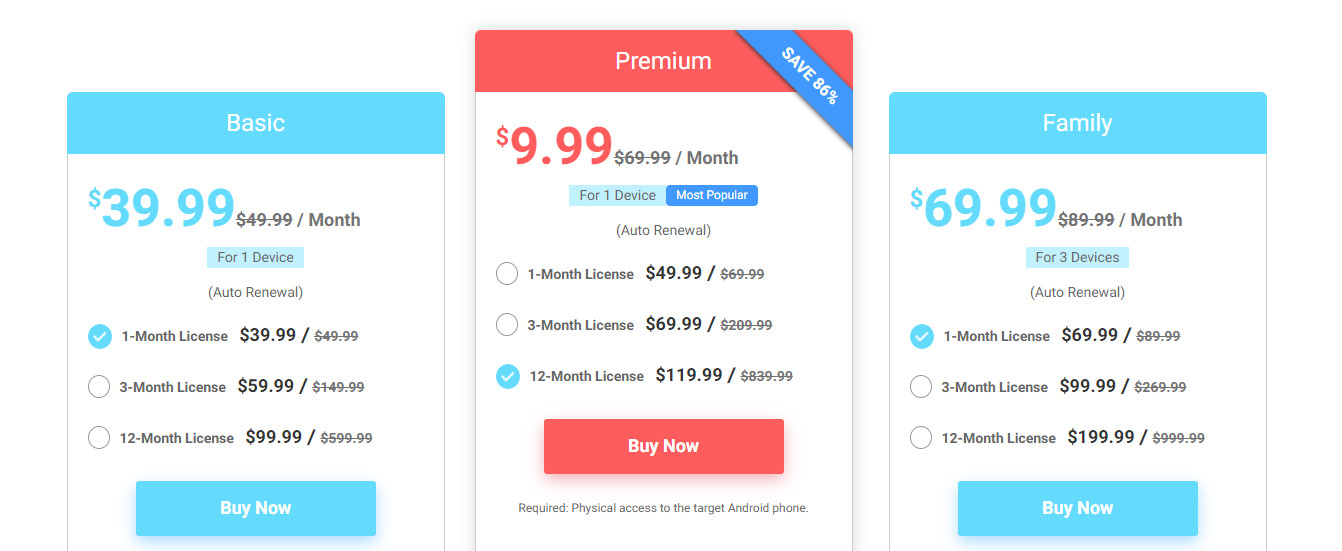
Task: Choose Premium 3-Month License radio
Action: pyautogui.click(x=507, y=325)
